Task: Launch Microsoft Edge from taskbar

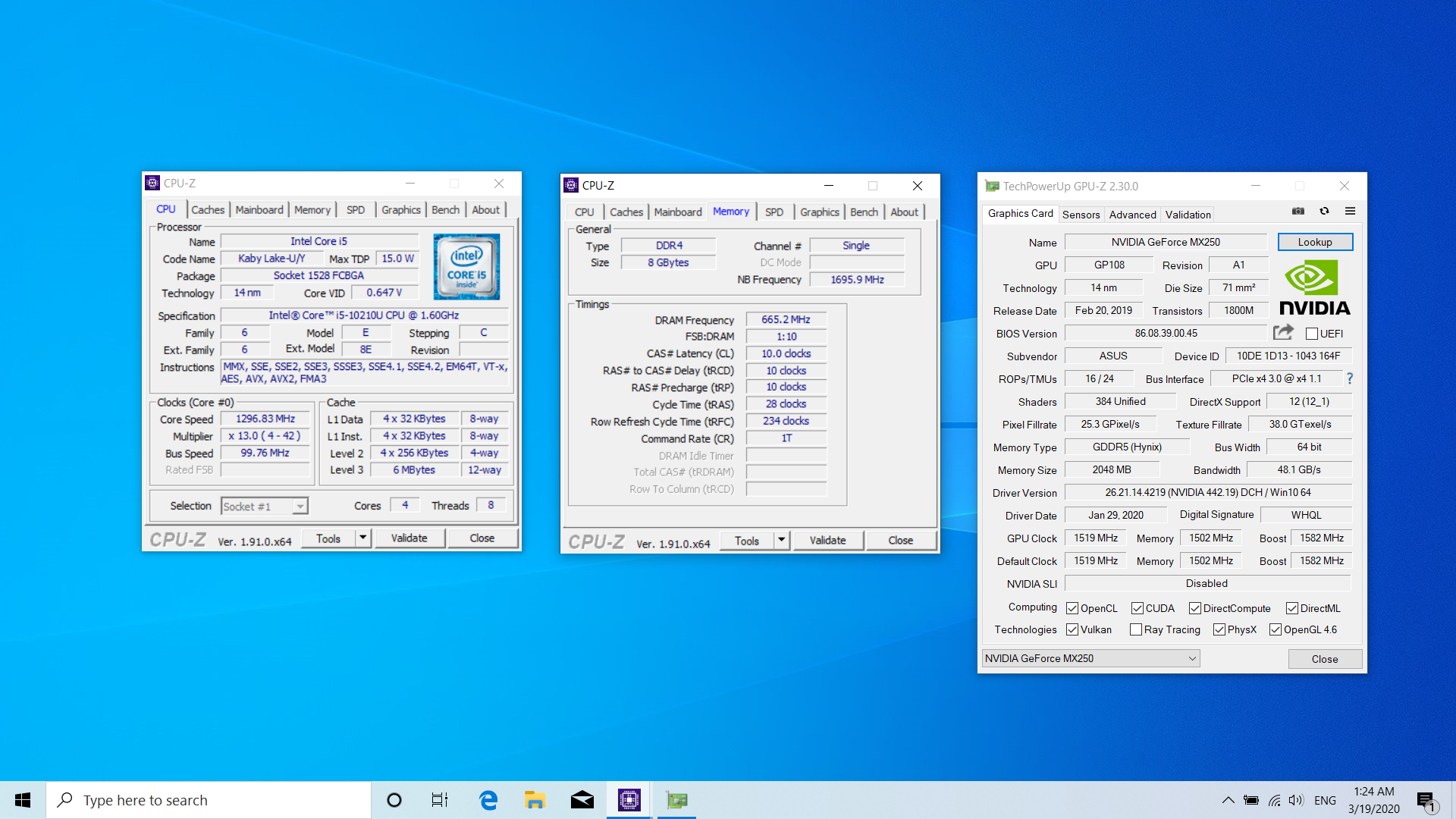Action: pyautogui.click(x=488, y=800)
